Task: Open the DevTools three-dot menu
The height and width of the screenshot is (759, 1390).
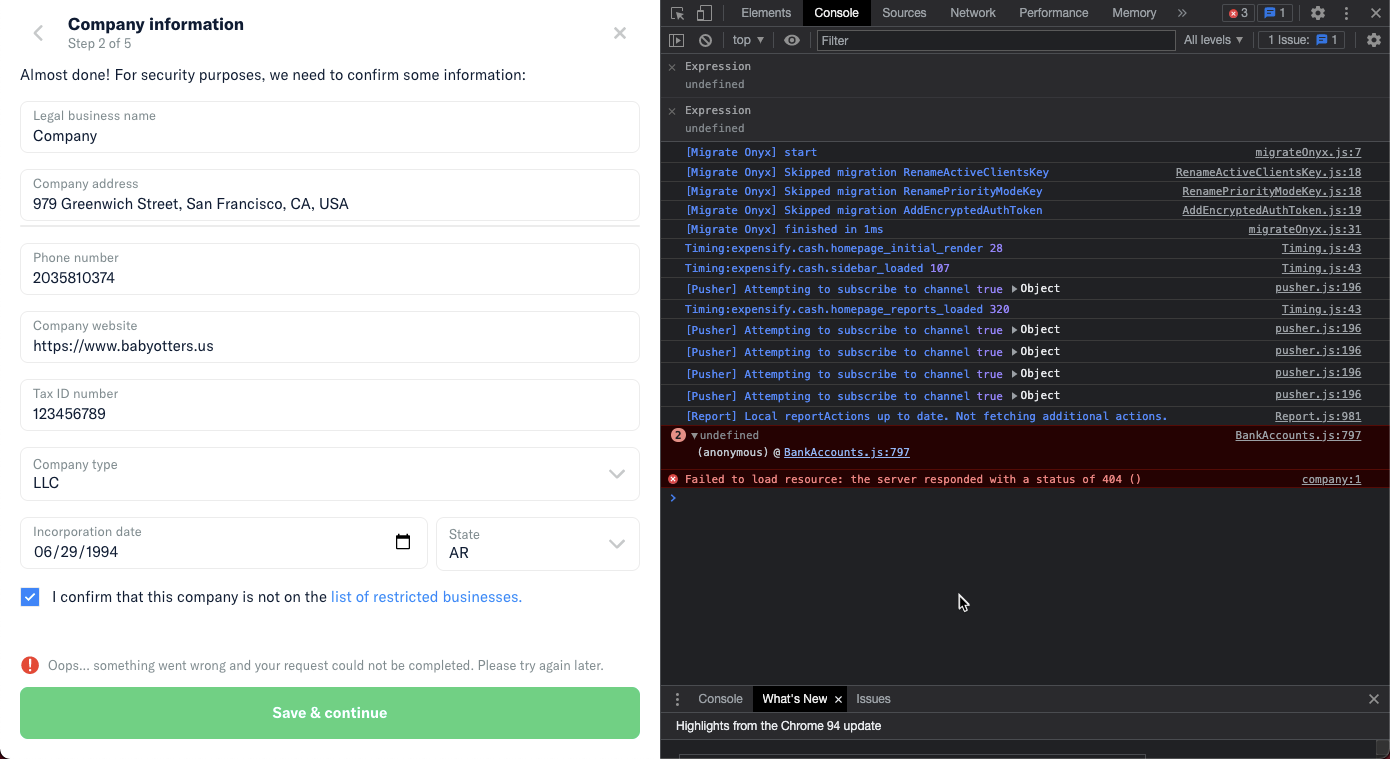Action: tap(1347, 13)
